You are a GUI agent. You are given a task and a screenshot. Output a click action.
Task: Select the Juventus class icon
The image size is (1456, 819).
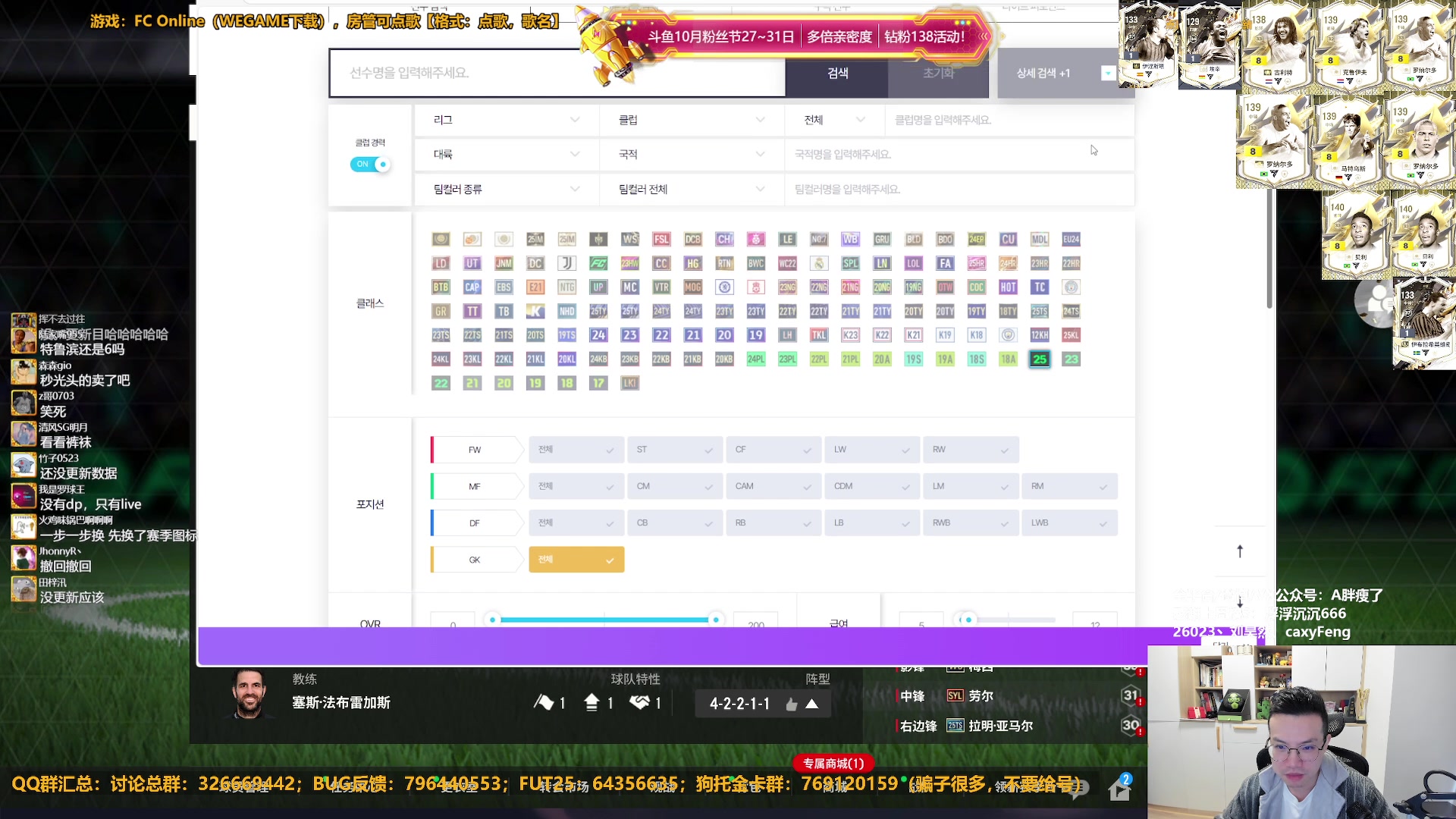(x=566, y=263)
